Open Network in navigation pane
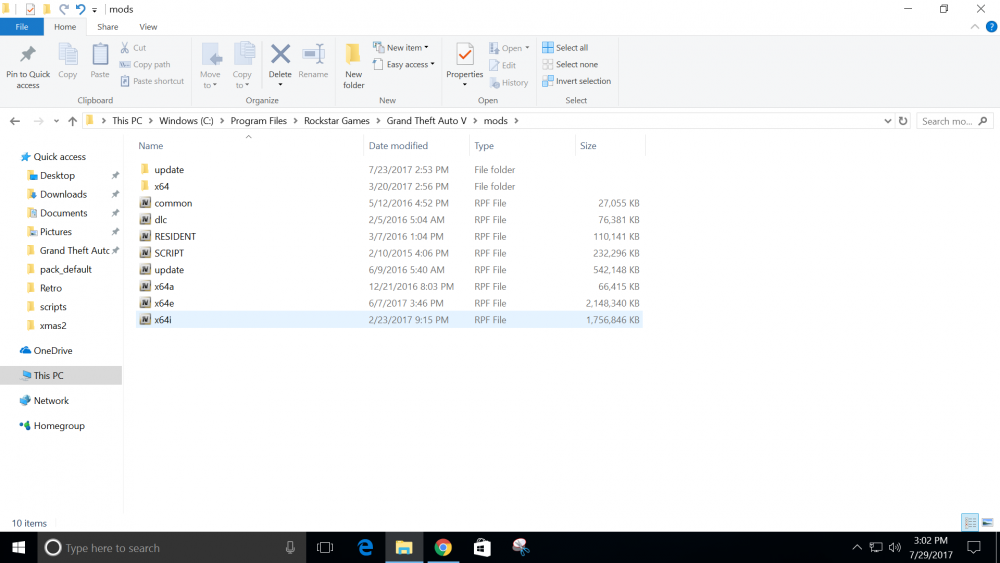 click(x=51, y=401)
